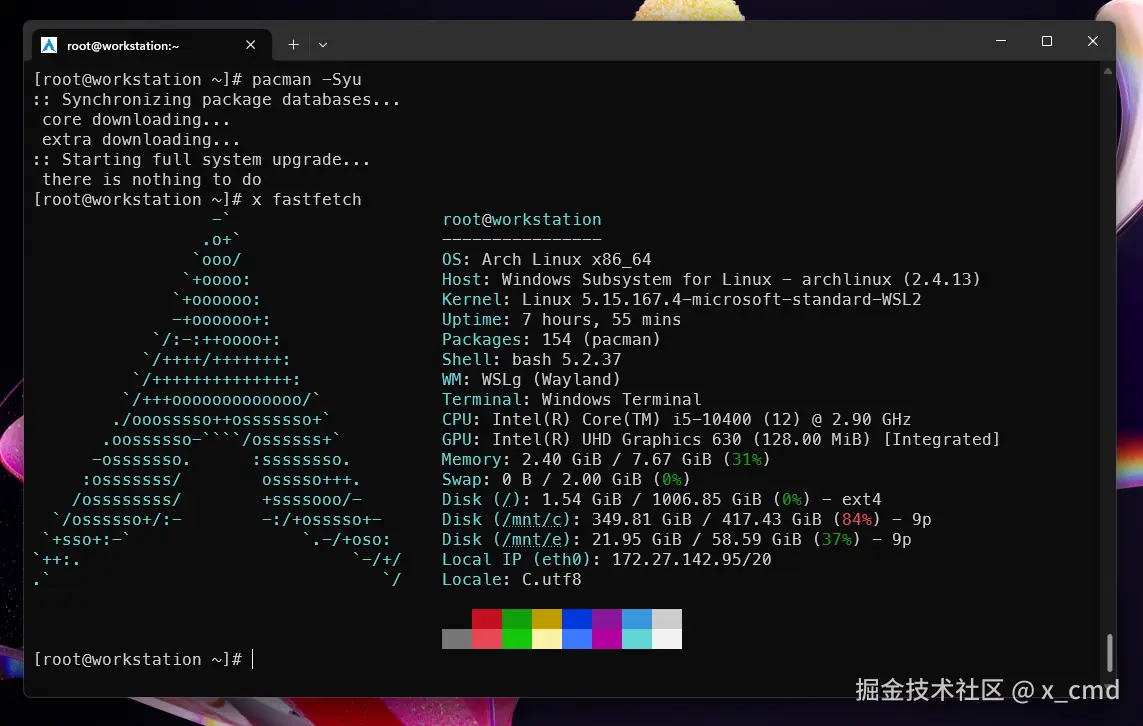The height and width of the screenshot is (726, 1143).
Task: Click the "x fastfetch" command text
Action: click(x=306, y=200)
